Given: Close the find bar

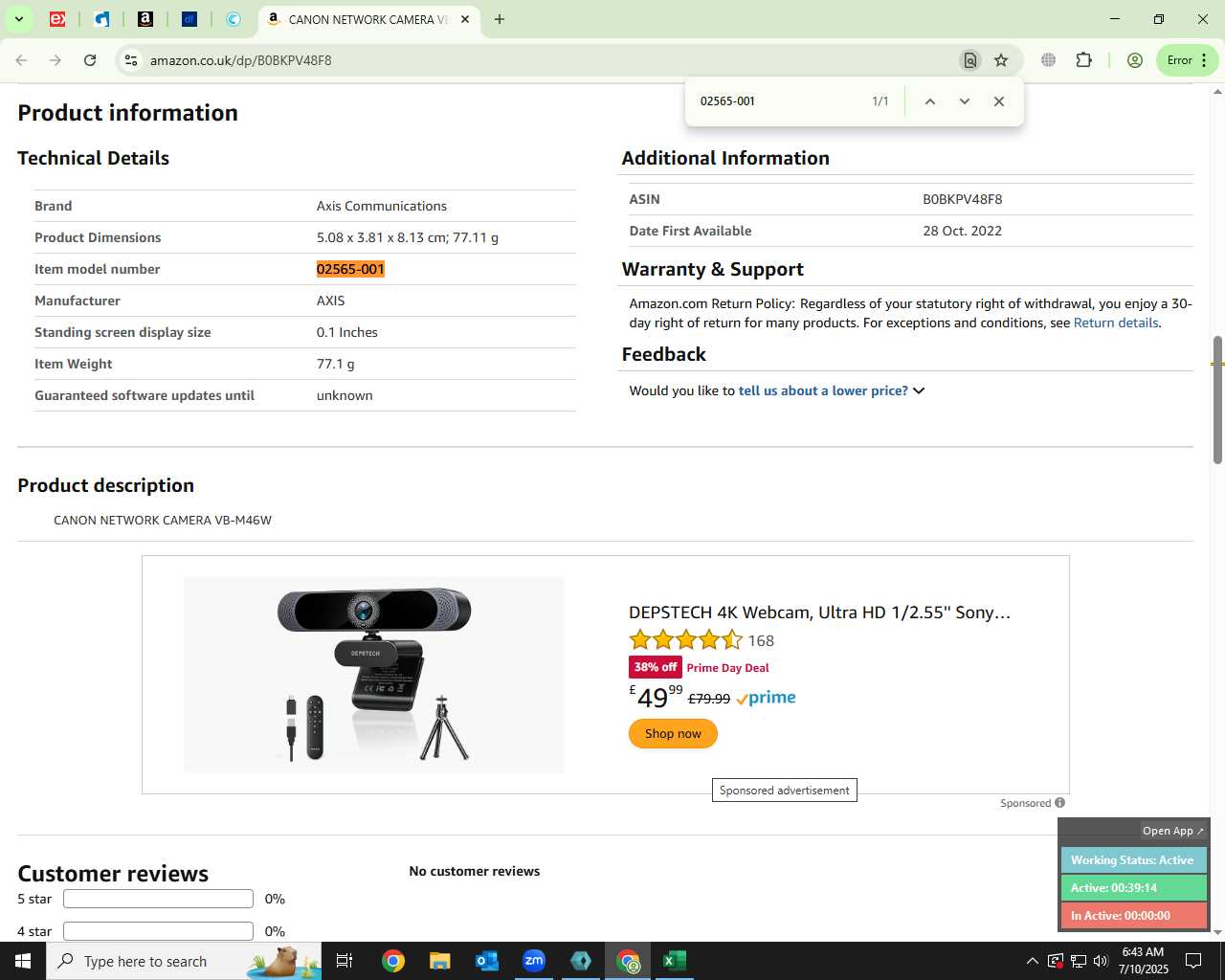Looking at the screenshot, I should 999,101.
